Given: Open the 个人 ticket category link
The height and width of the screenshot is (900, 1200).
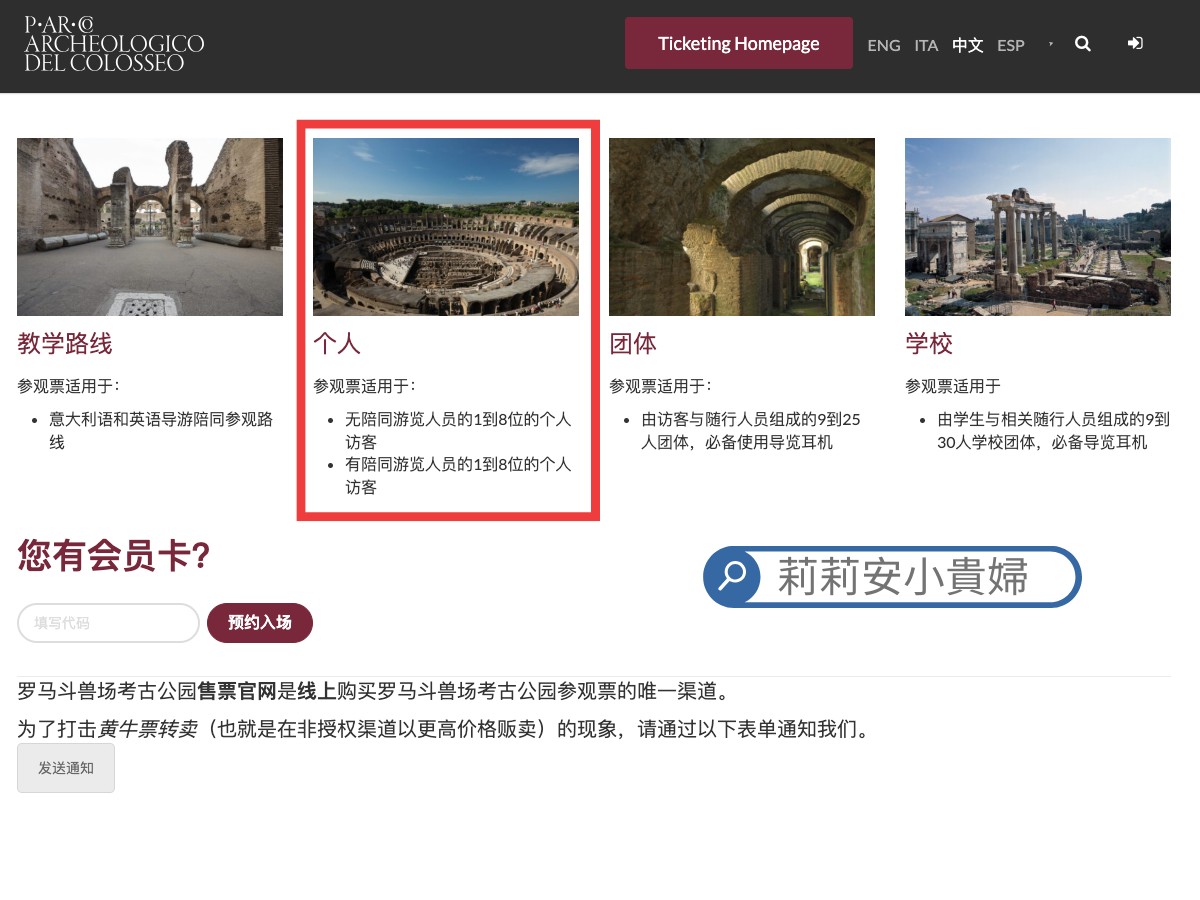Looking at the screenshot, I should tap(337, 343).
